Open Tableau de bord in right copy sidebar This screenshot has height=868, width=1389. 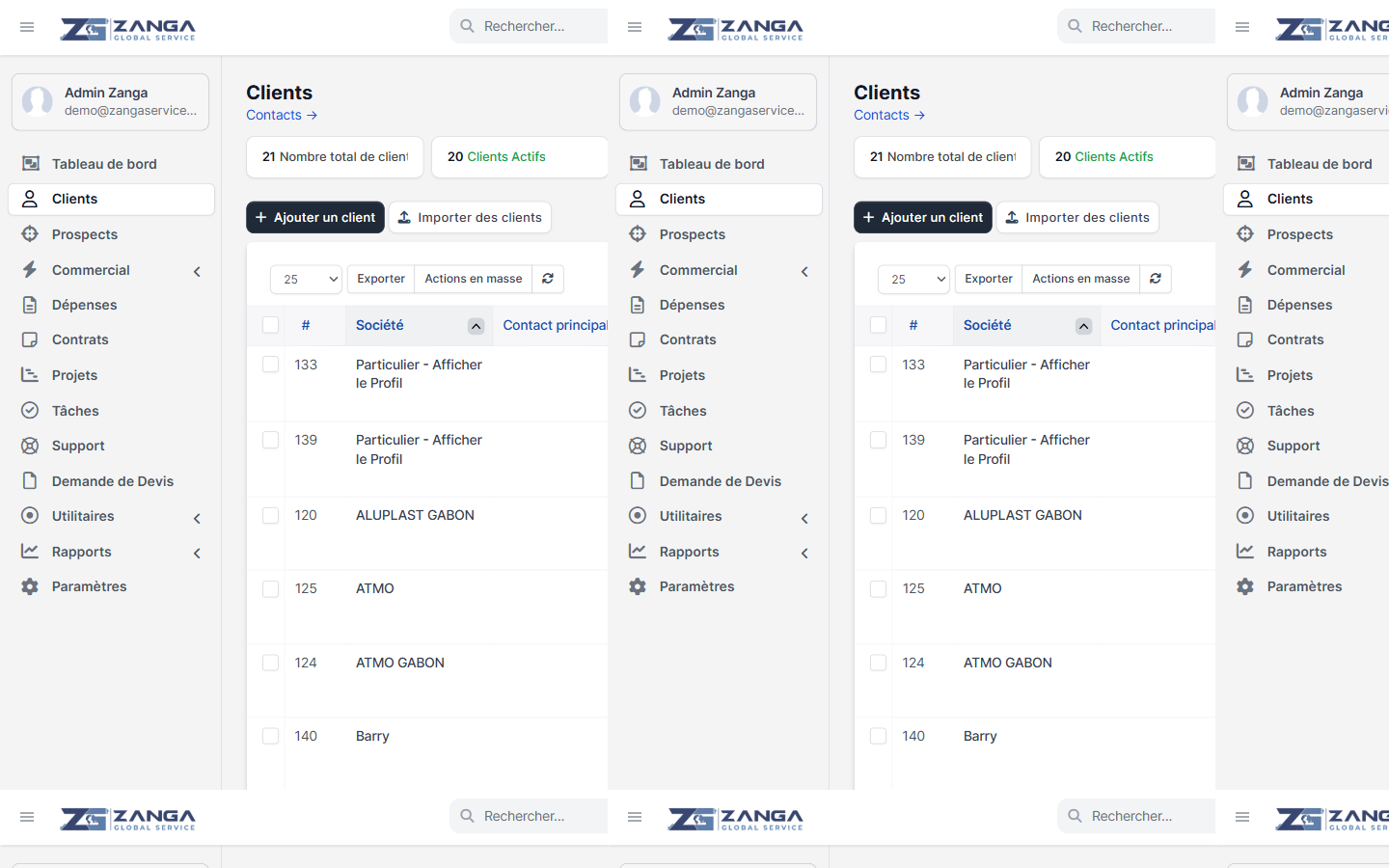1307,164
